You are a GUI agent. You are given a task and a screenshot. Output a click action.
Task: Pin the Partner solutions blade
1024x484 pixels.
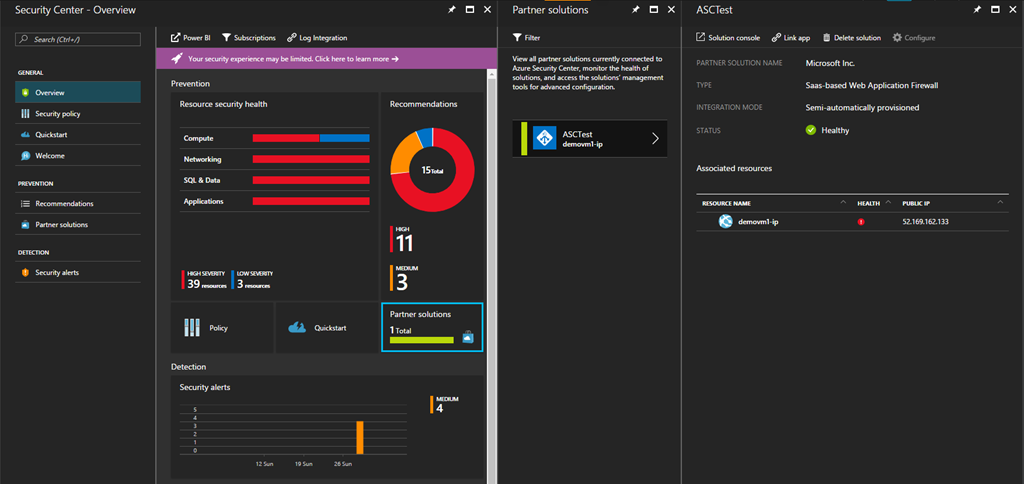point(635,10)
